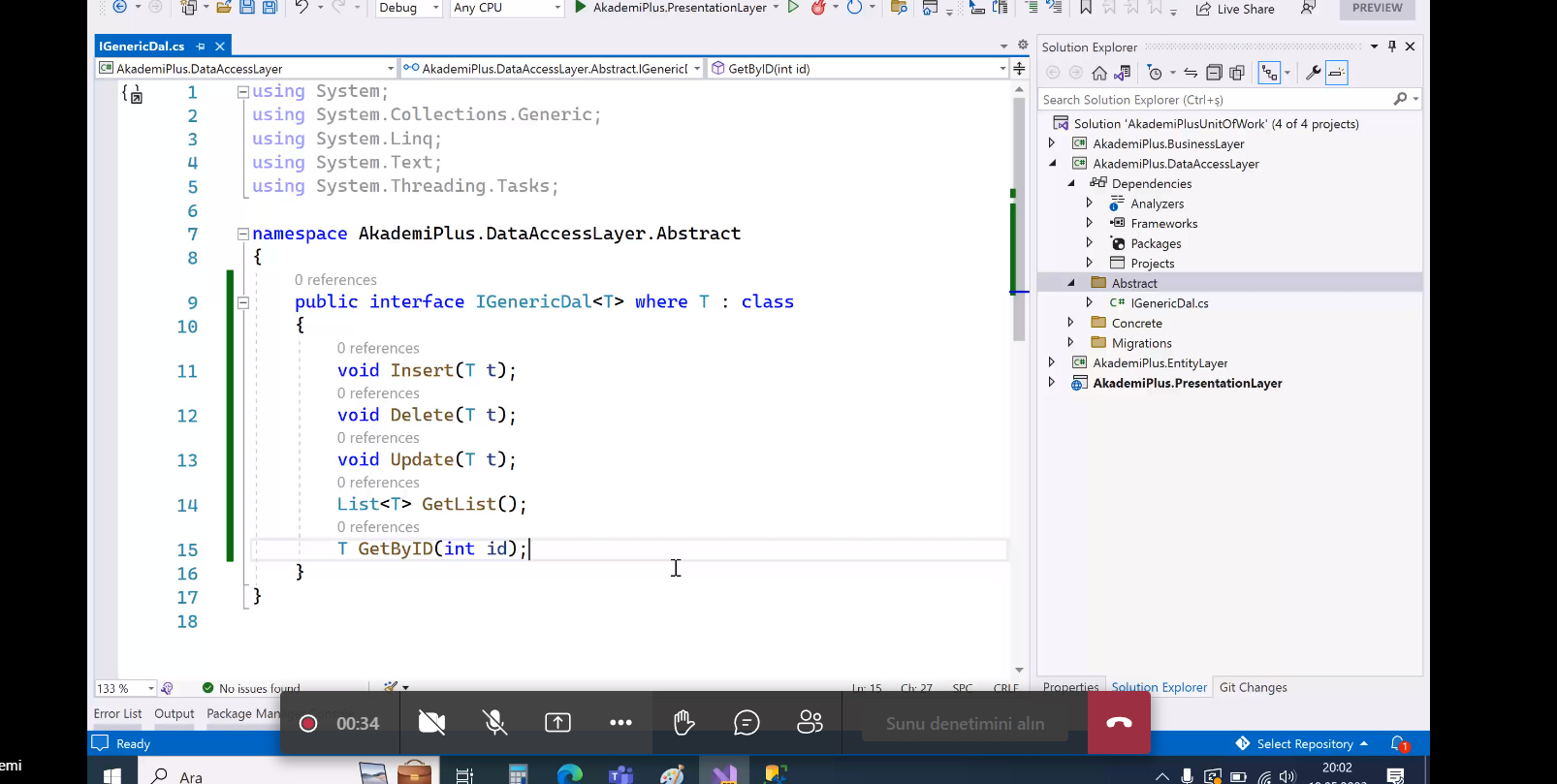The width and height of the screenshot is (1557, 784).
Task: Open editor tab settings gear icon
Action: (x=1023, y=46)
